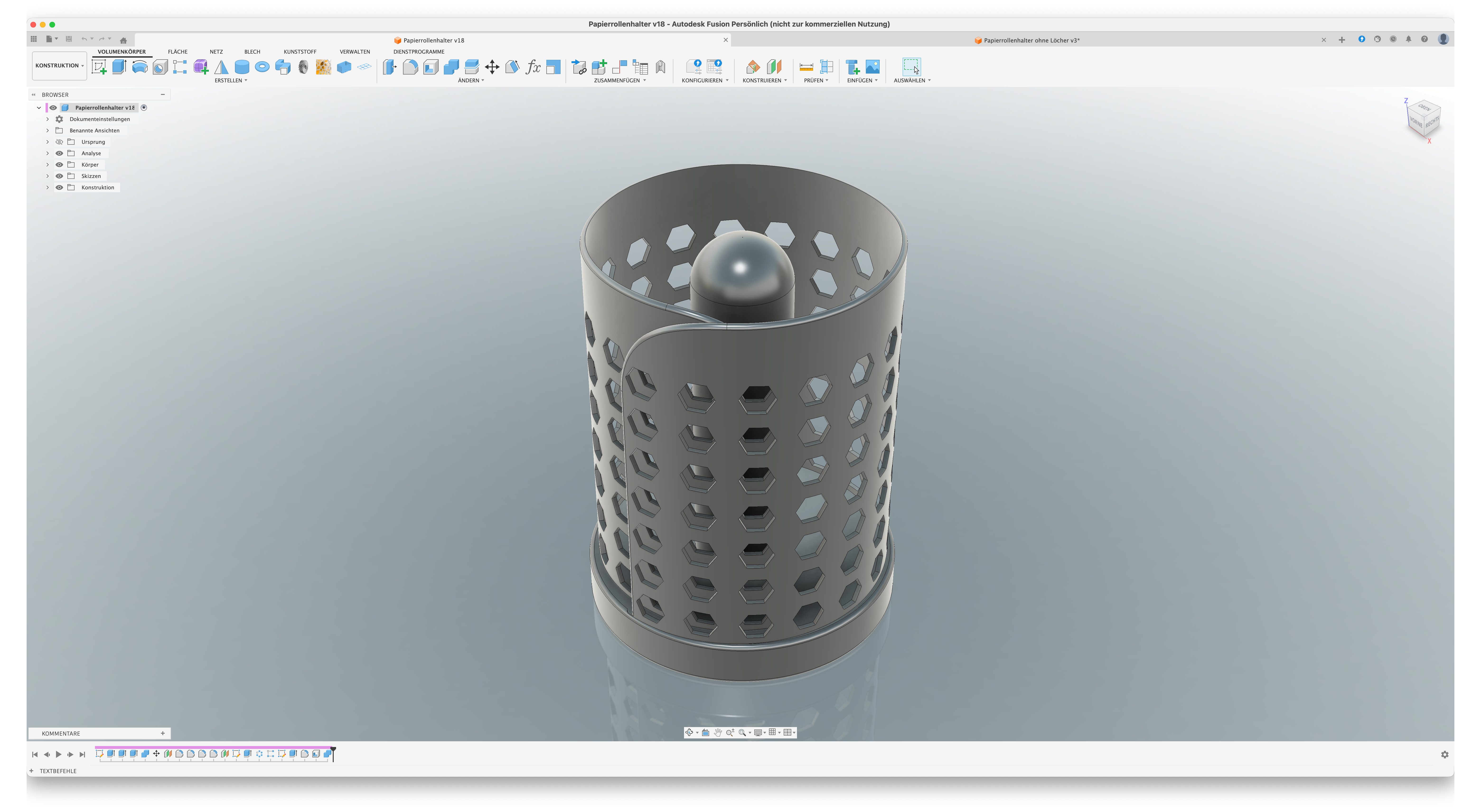Expand the KOMMENTARE panel with plus
This screenshot has width=1481, height=812.
163,733
